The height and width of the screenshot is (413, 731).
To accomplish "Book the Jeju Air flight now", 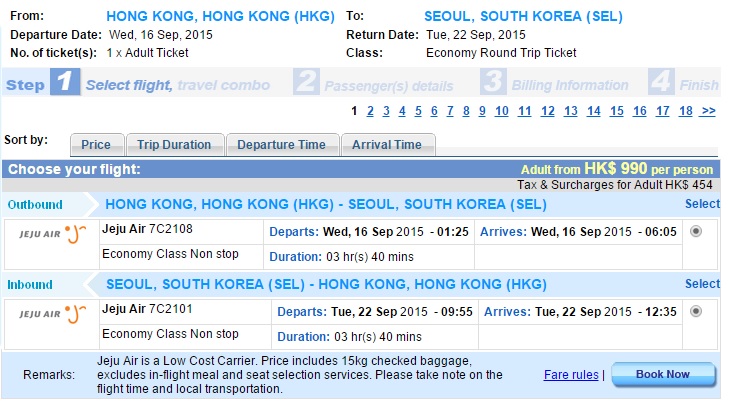I will 663,375.
